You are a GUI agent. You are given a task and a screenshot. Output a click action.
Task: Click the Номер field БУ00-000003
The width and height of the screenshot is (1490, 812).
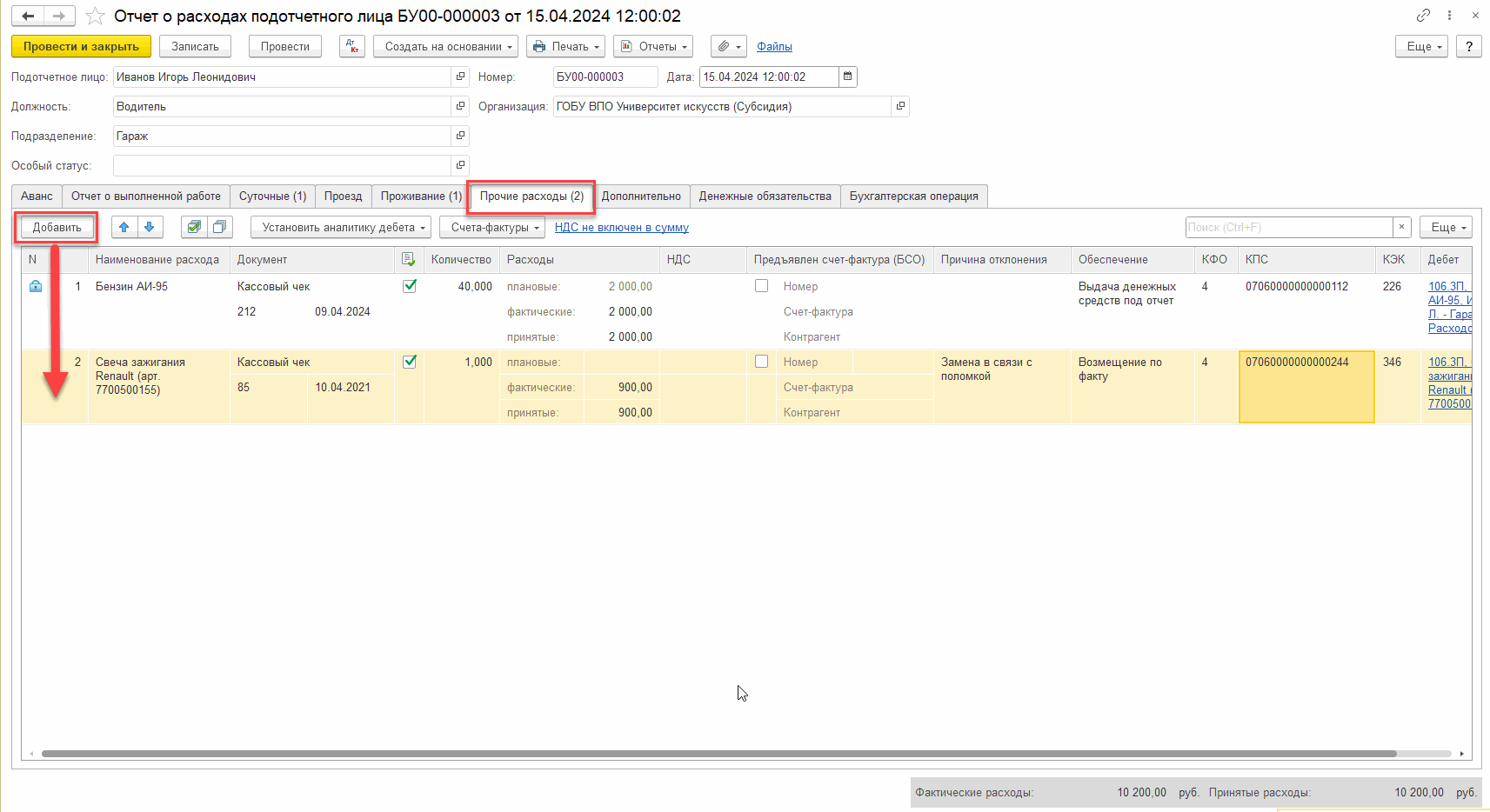pos(605,77)
